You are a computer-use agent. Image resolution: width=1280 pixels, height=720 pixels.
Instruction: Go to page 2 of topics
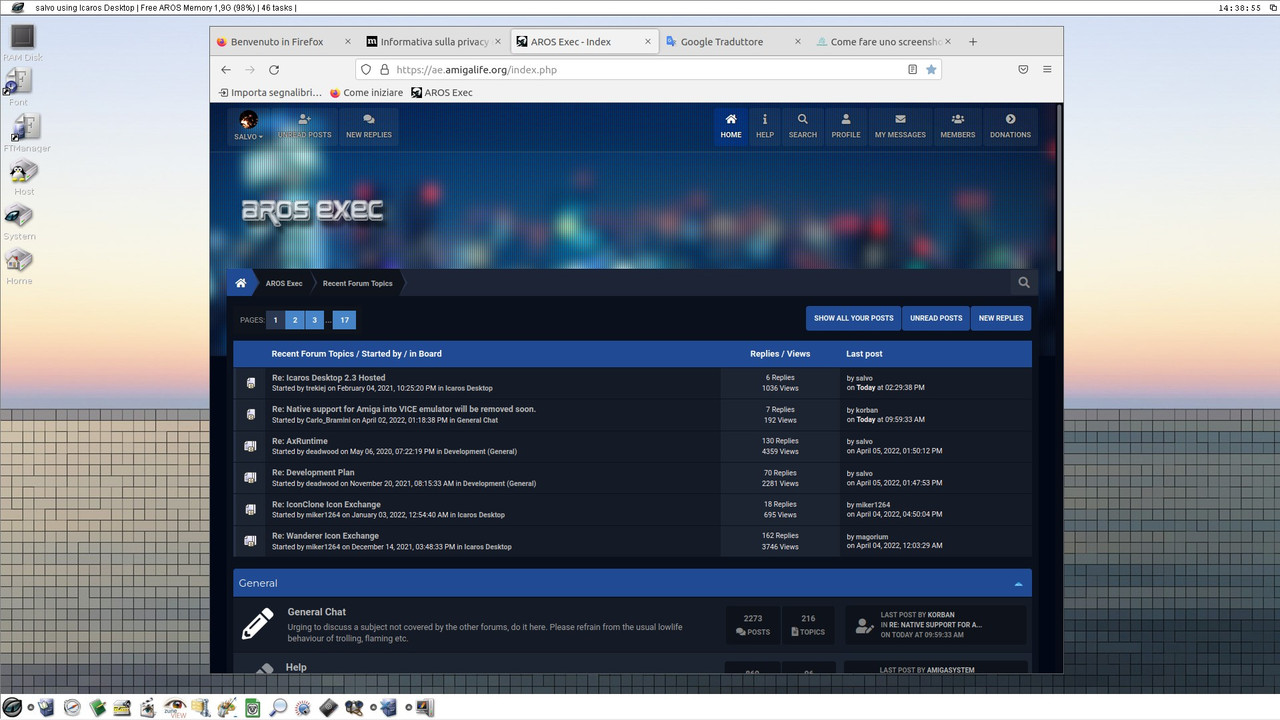coord(294,320)
